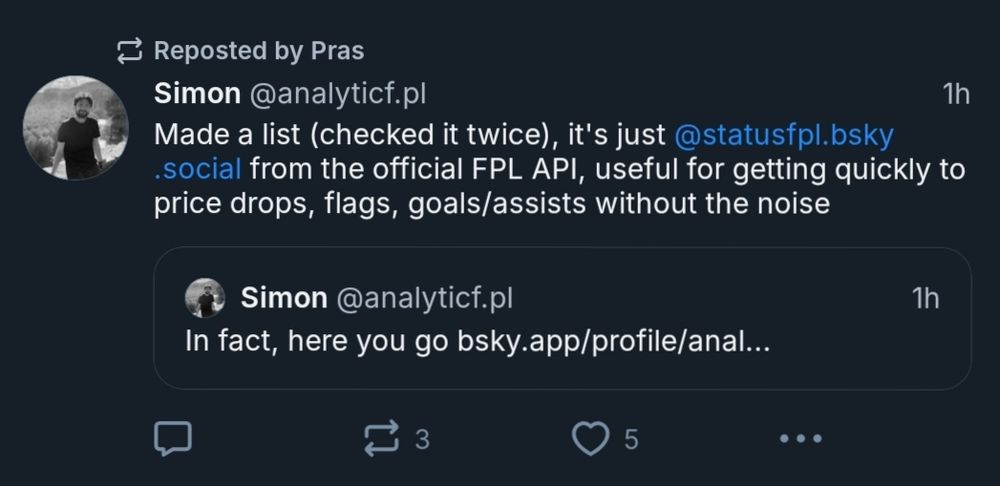Like the post with heart icon
Screen dimensions: 1000x486
[x=590, y=437]
